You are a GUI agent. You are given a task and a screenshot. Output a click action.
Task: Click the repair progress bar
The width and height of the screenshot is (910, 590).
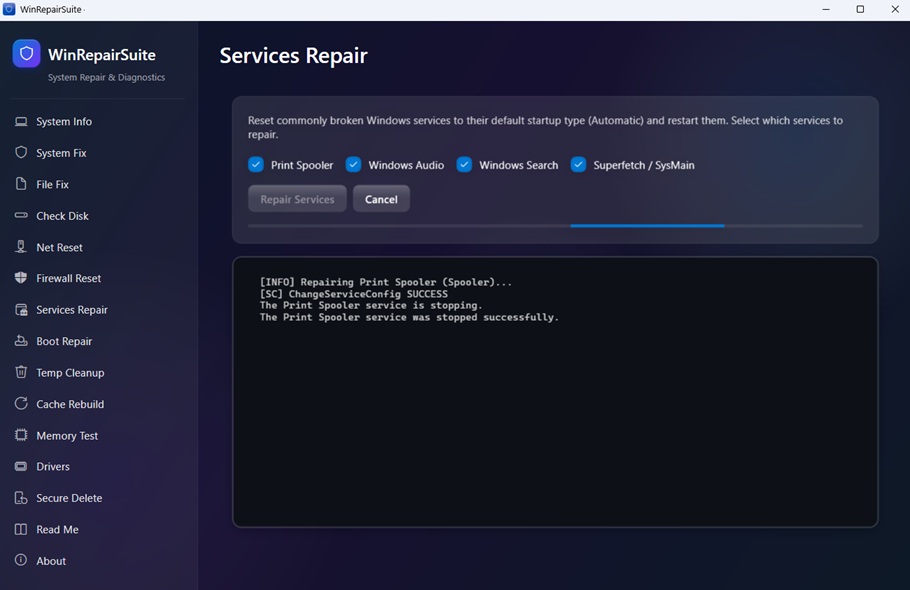(x=555, y=226)
